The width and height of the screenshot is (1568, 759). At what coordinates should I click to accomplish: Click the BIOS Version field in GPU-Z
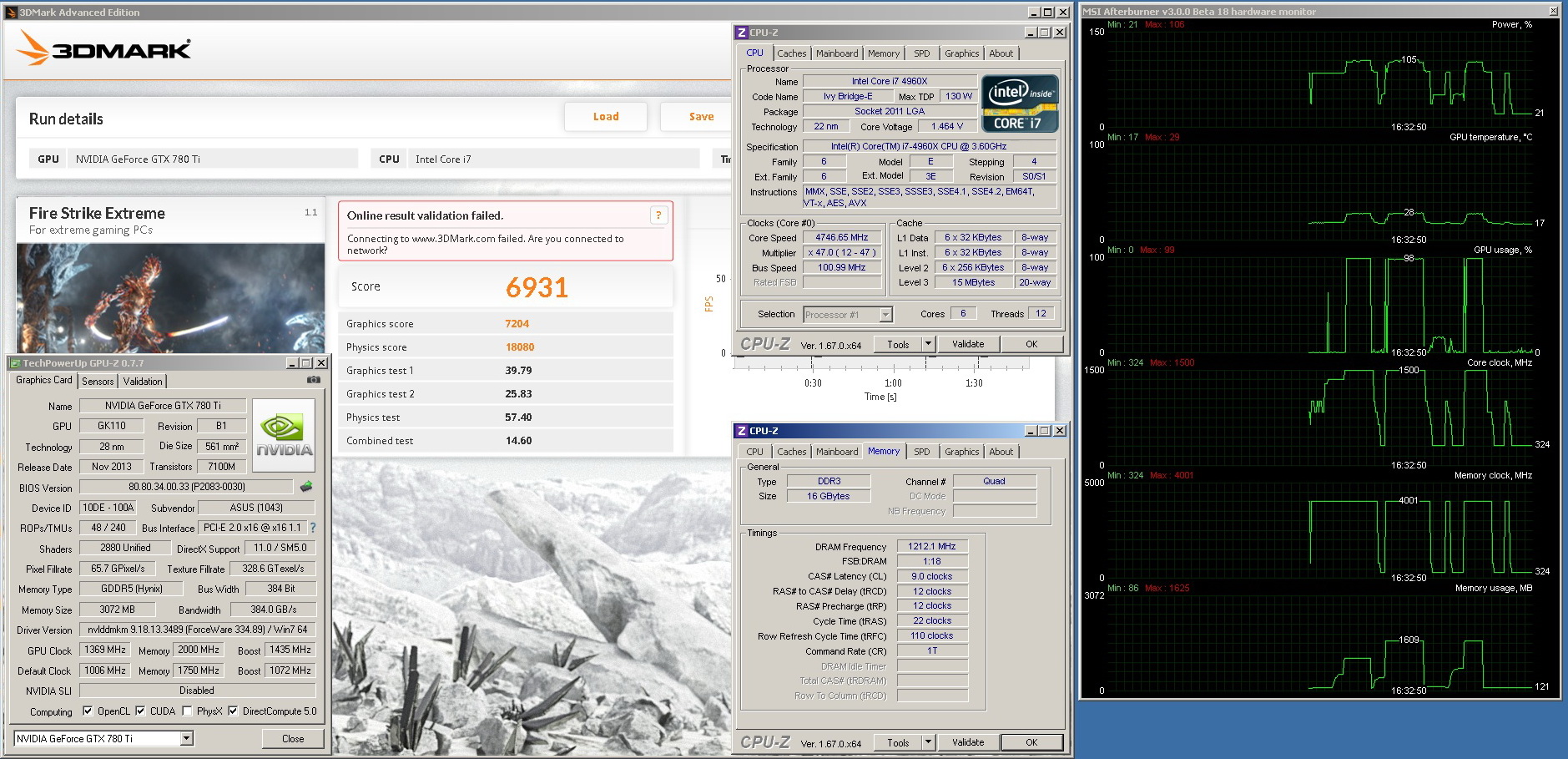pyautogui.click(x=187, y=487)
